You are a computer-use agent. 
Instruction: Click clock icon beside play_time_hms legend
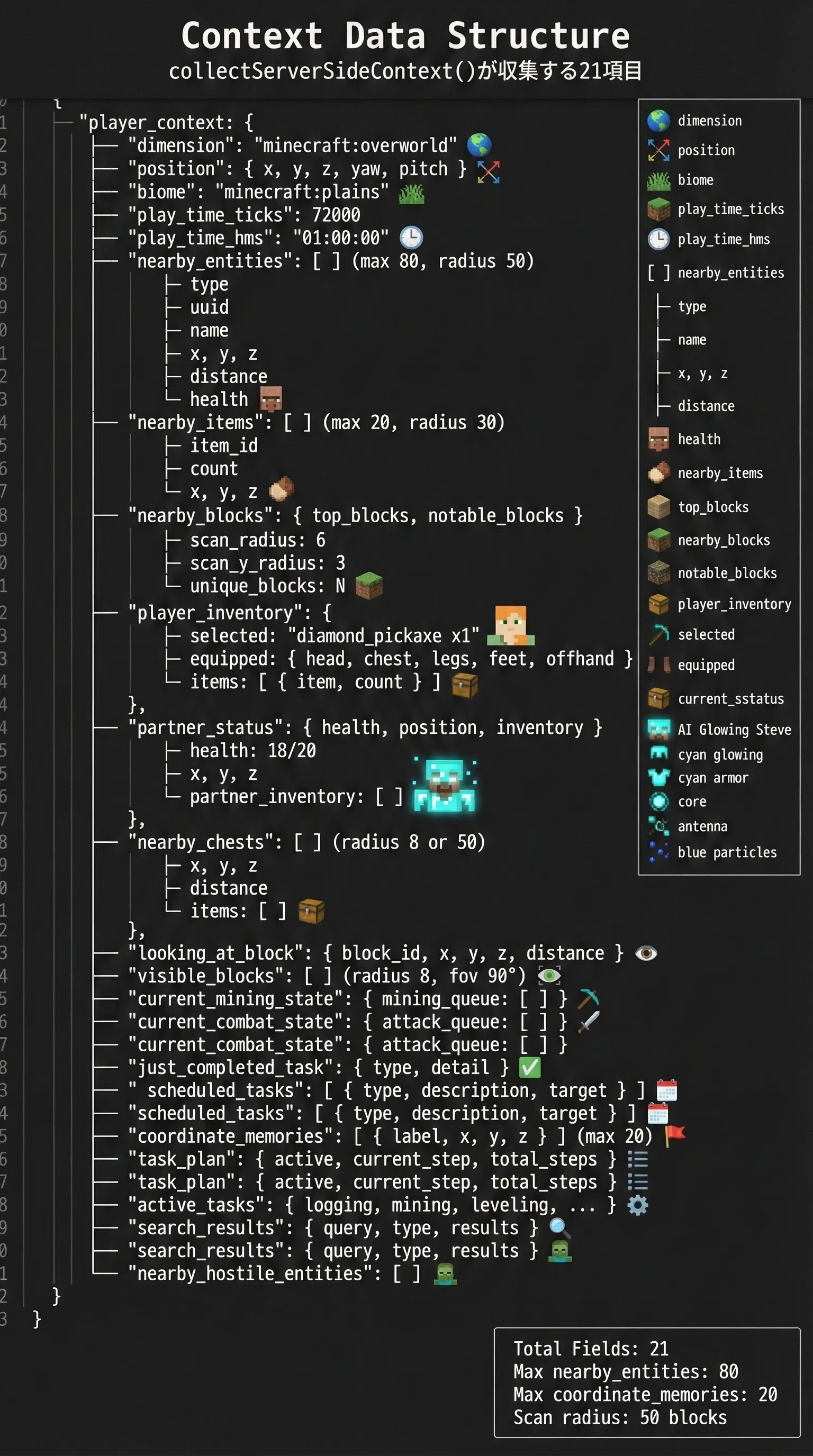658,239
